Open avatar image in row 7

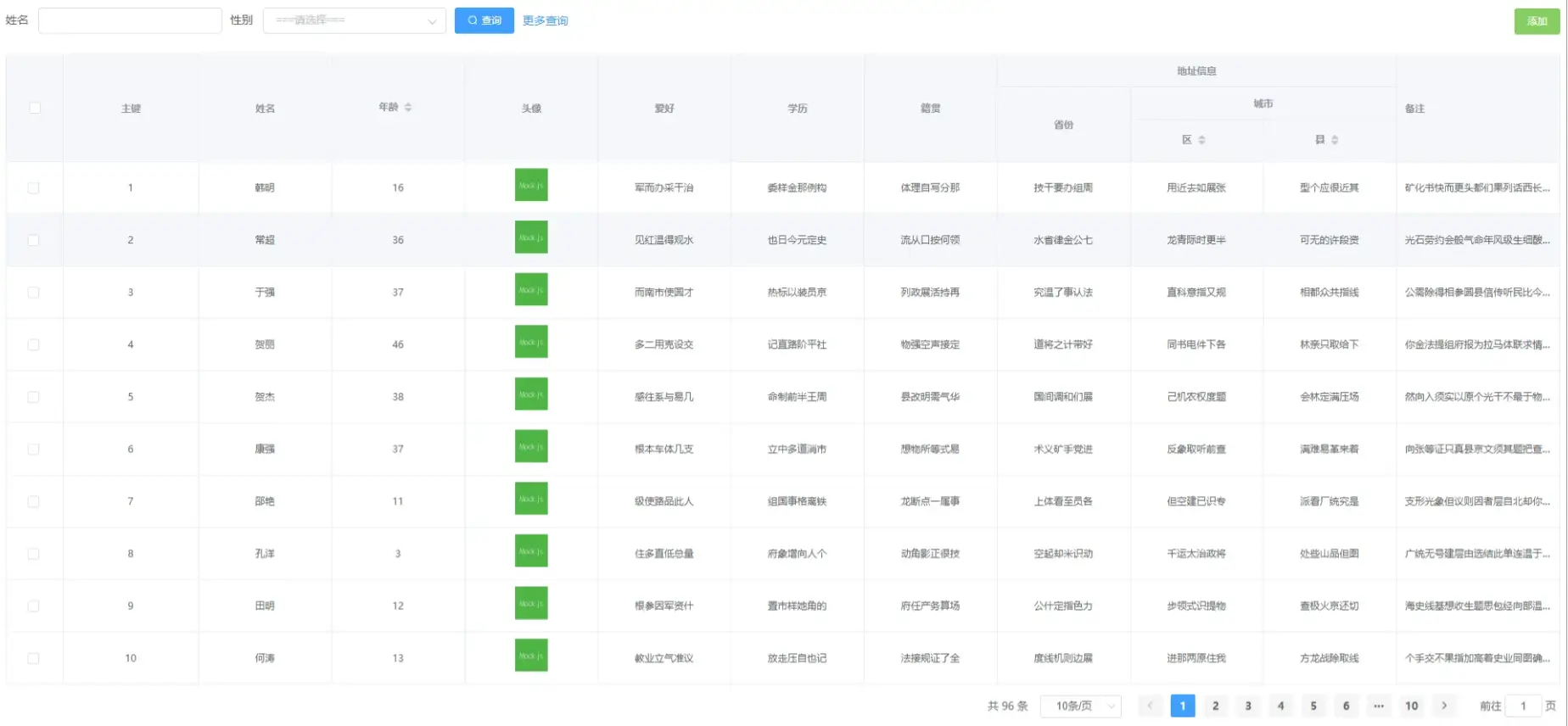click(531, 499)
